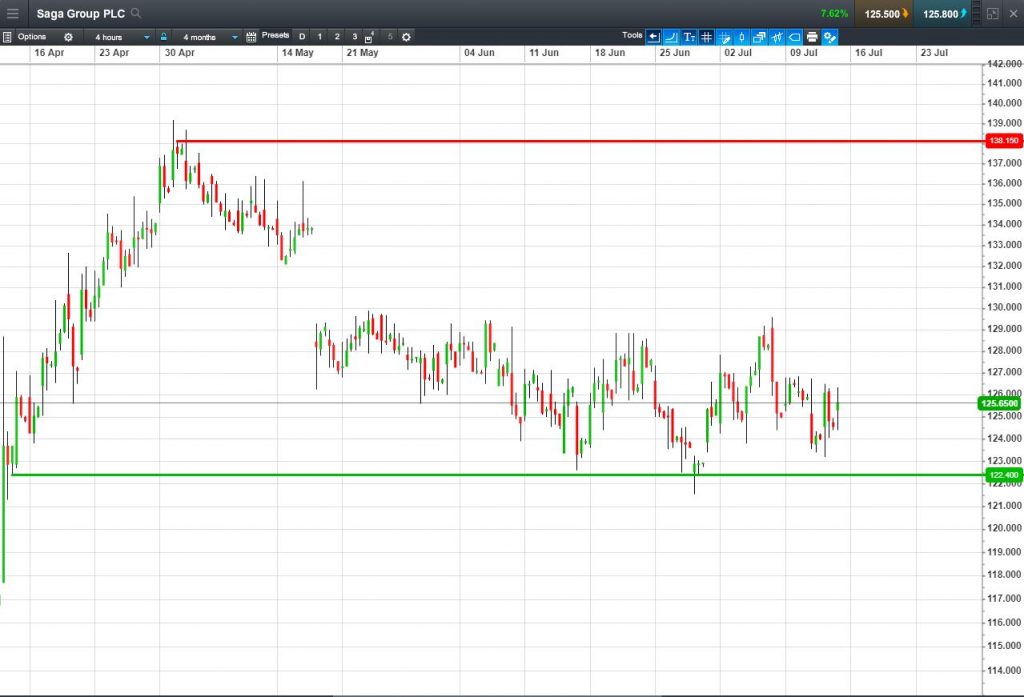Print the chart

812,37
